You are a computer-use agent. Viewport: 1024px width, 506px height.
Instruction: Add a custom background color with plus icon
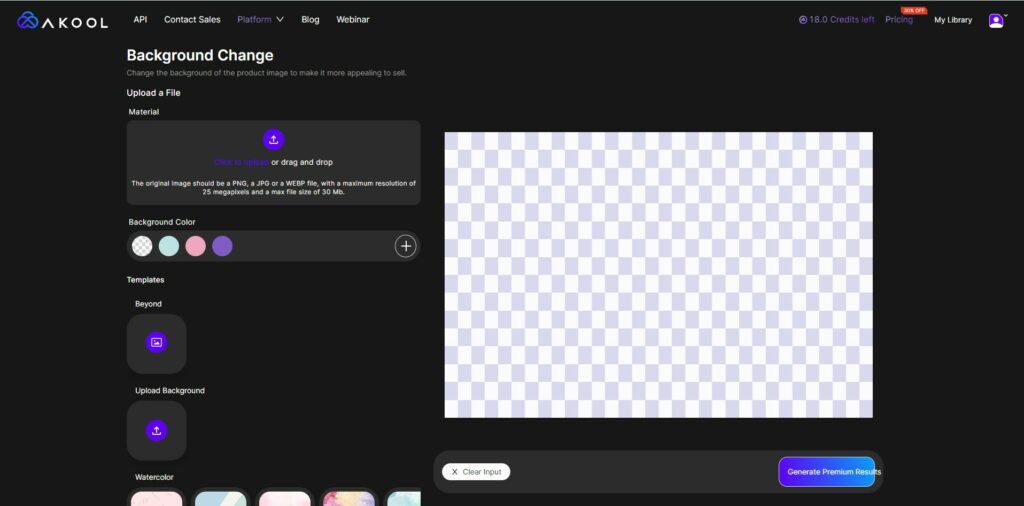405,246
